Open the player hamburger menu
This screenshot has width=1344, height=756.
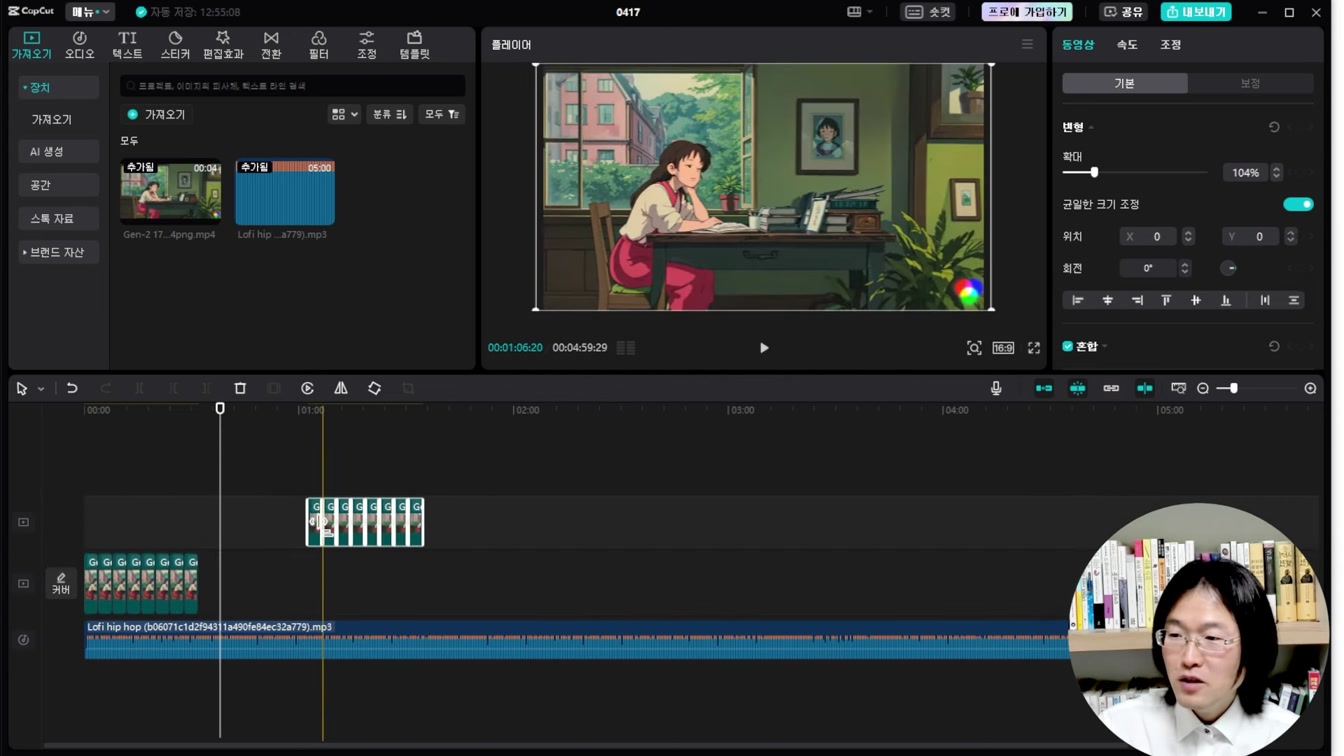point(1027,45)
